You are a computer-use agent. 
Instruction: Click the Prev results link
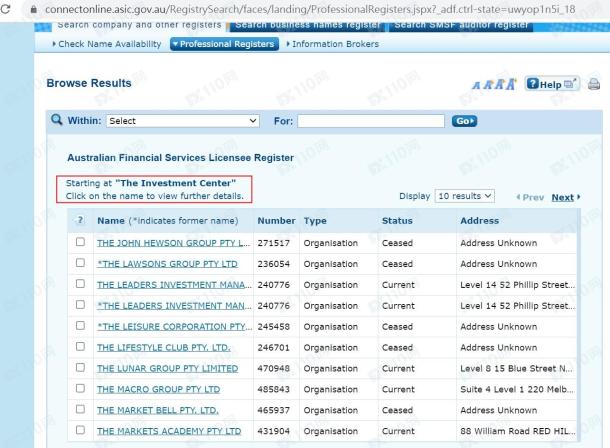530,198
